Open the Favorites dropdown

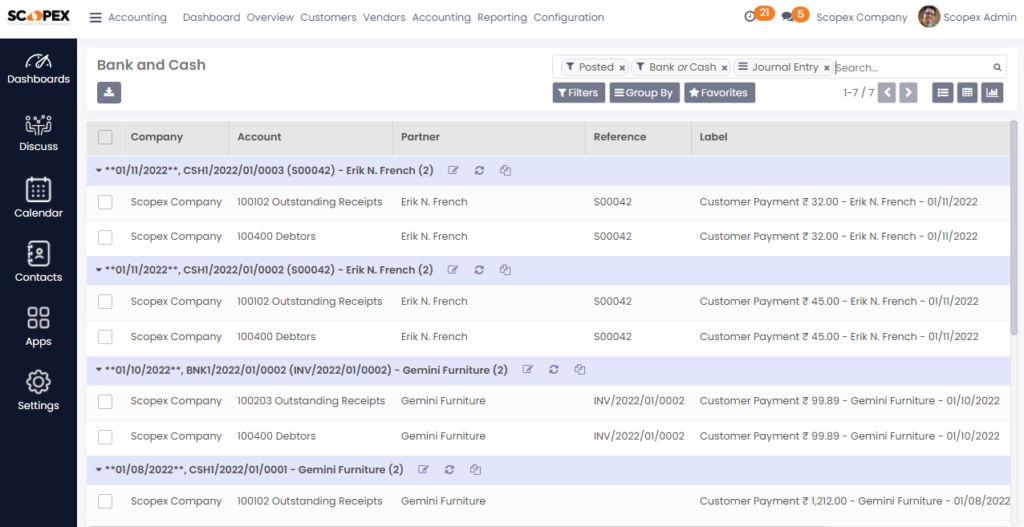720,93
